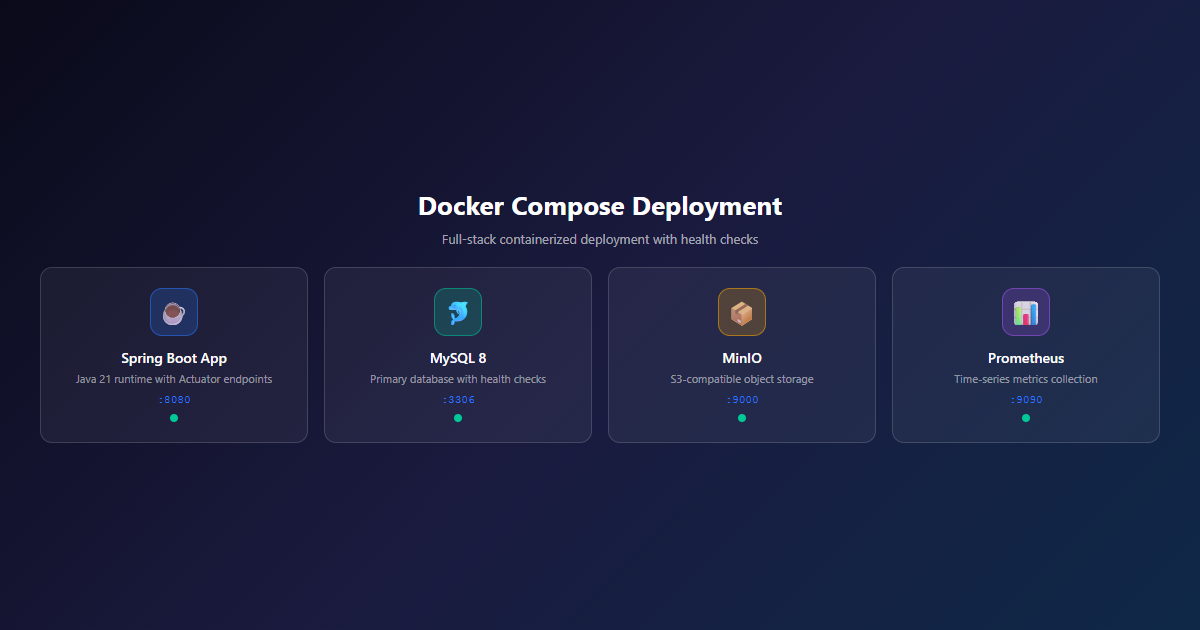Click the :9000 port label
Viewport: 1200px width, 630px height.
[742, 400]
